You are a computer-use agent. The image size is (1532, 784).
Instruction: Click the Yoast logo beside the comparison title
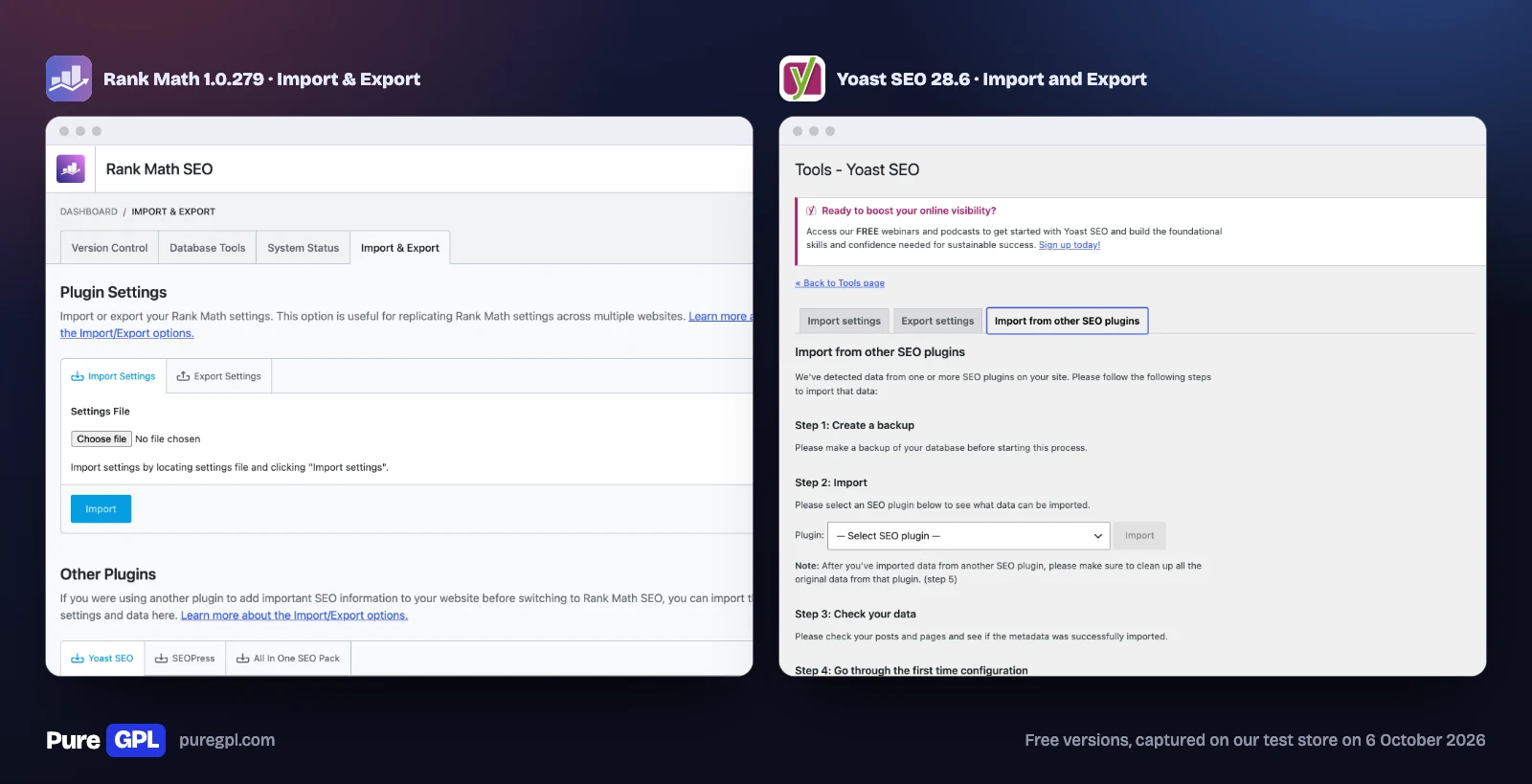coord(802,78)
